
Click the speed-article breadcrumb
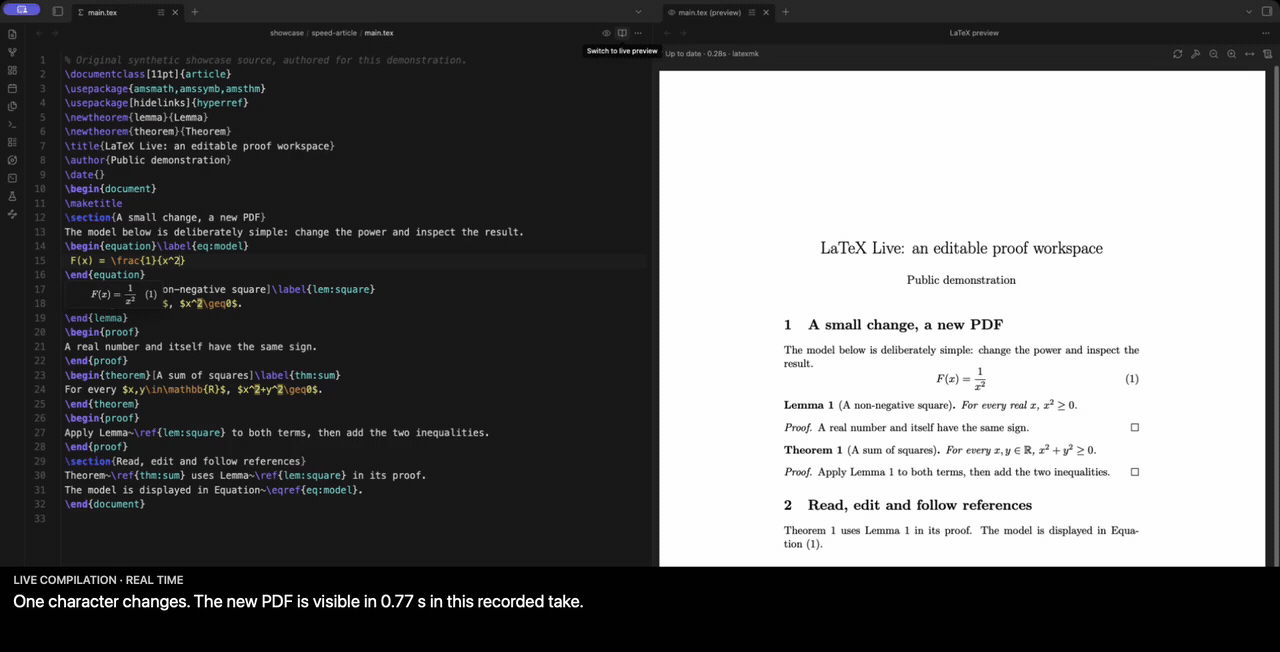[334, 33]
